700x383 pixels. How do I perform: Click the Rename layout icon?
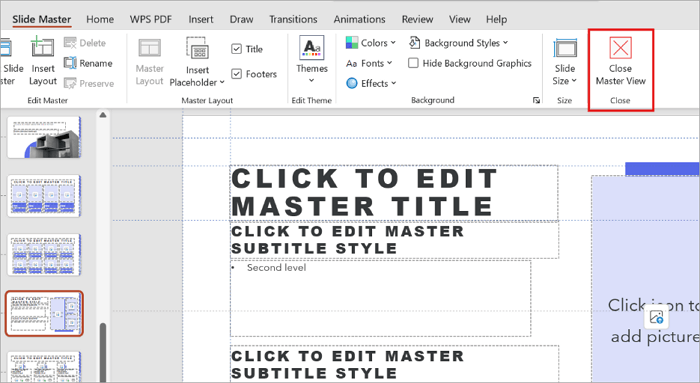(70, 63)
